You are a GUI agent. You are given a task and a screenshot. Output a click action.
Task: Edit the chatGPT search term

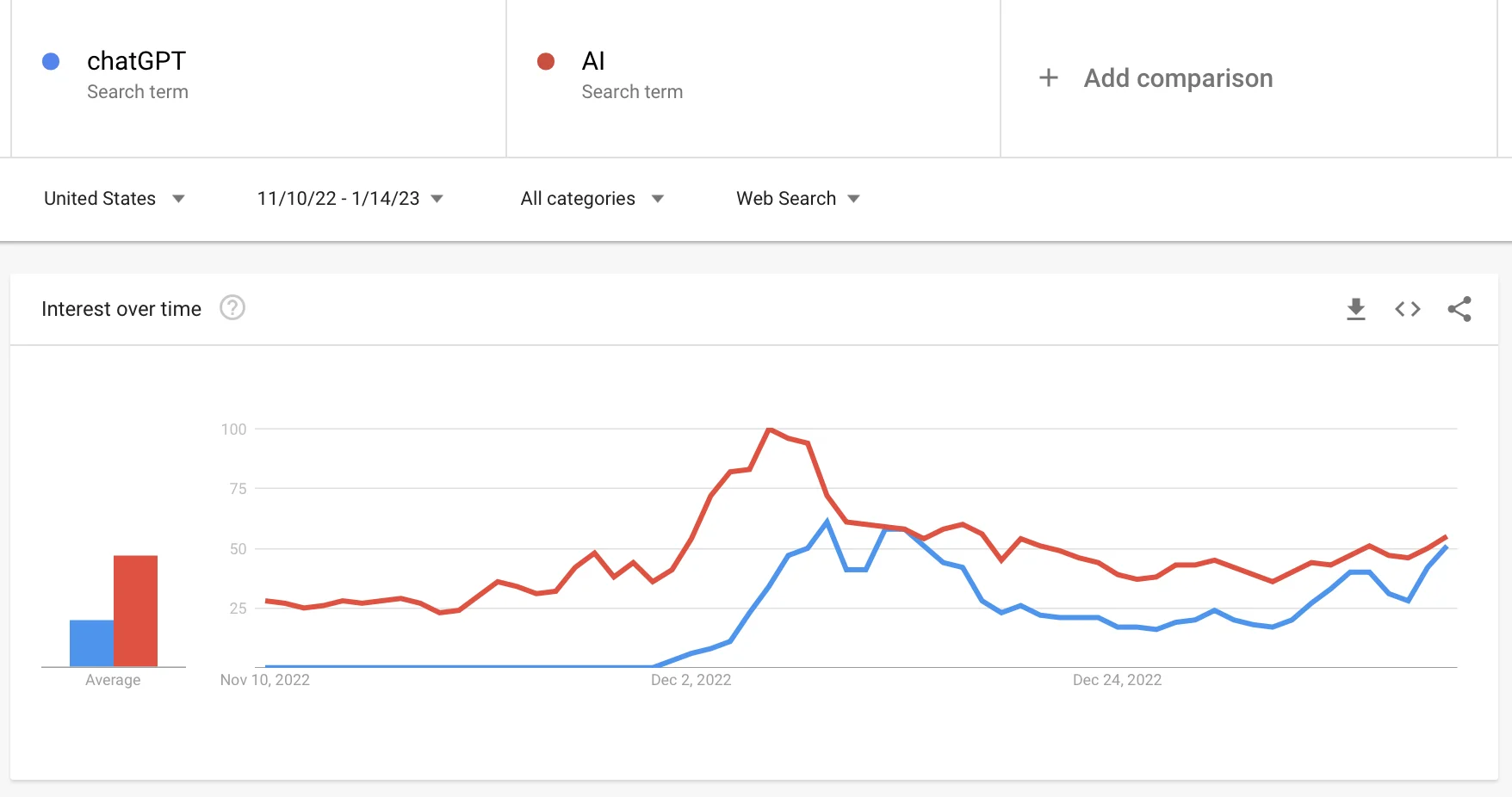click(136, 61)
